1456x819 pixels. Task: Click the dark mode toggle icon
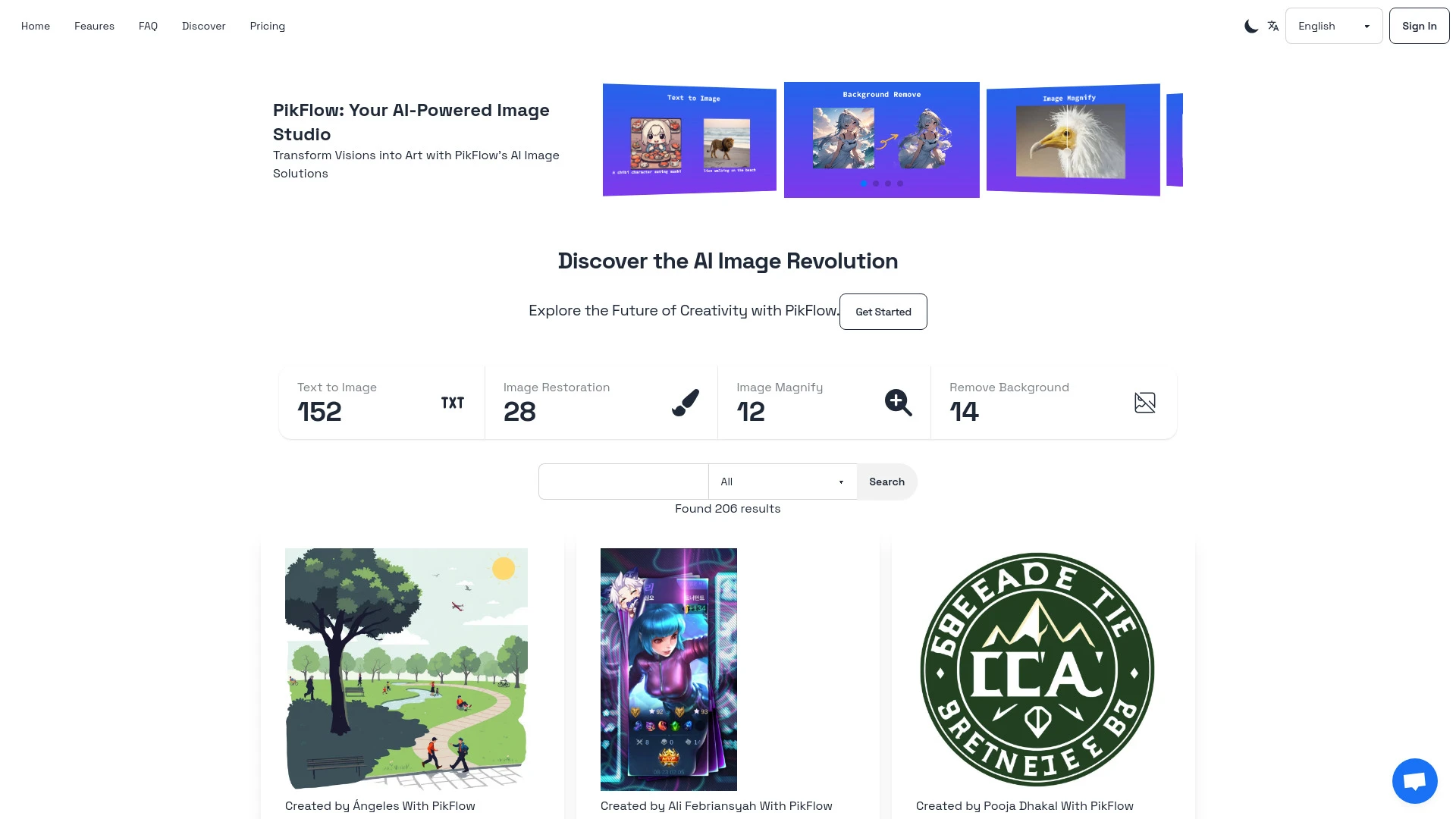pos(1251,26)
